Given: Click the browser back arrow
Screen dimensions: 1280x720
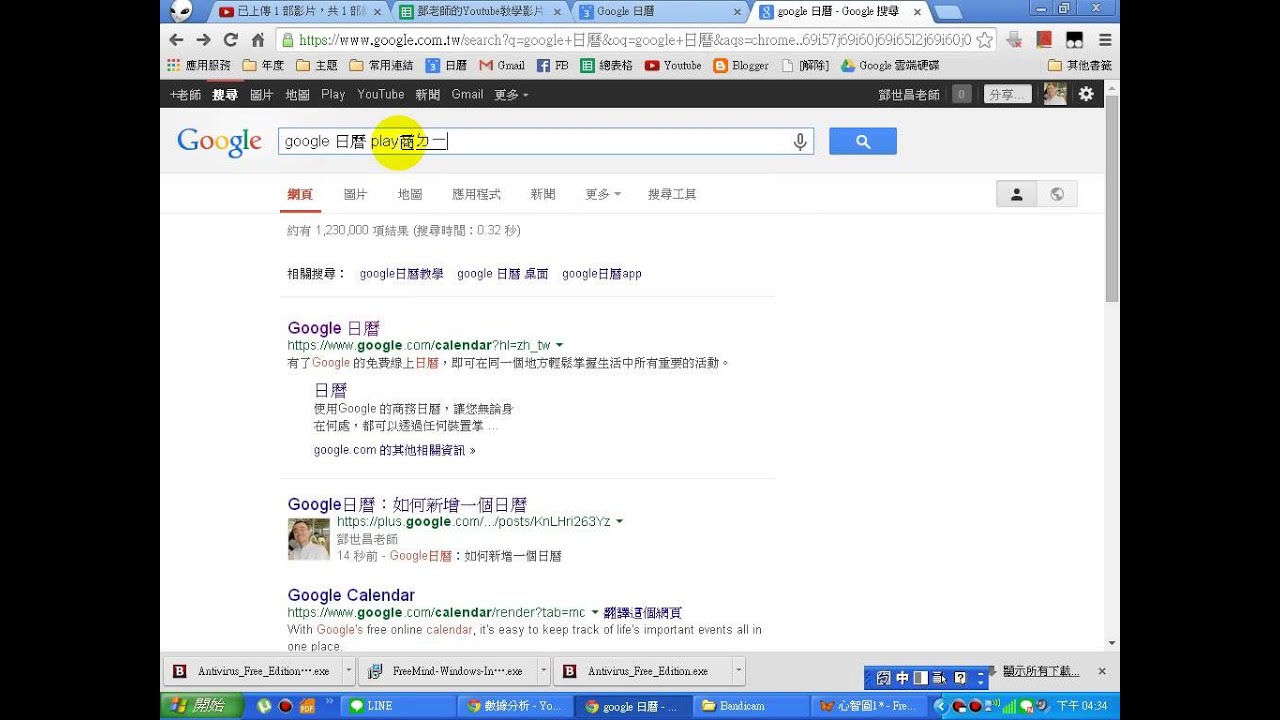Looking at the screenshot, I should click(177, 40).
